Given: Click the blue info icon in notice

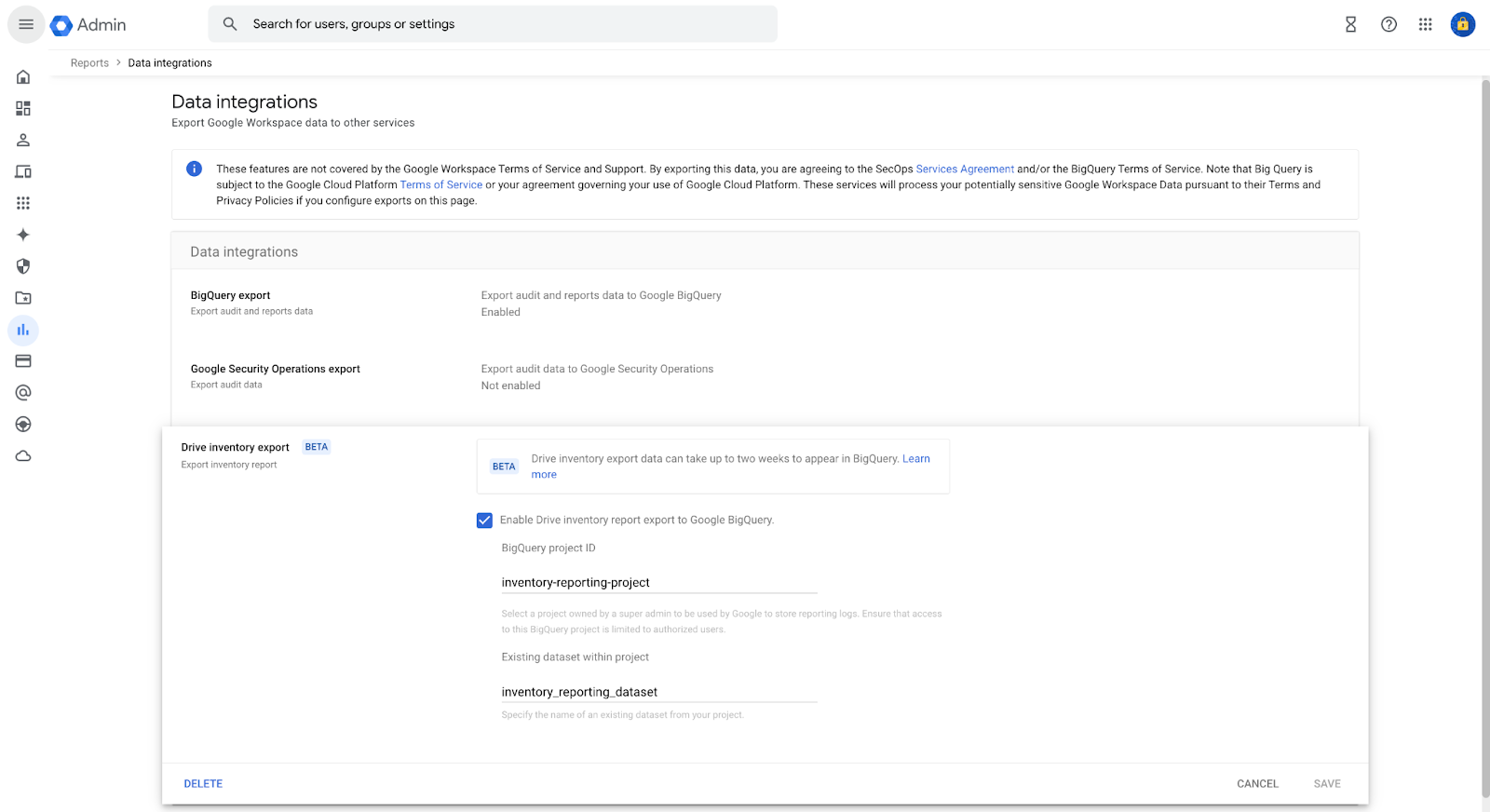Looking at the screenshot, I should (194, 169).
